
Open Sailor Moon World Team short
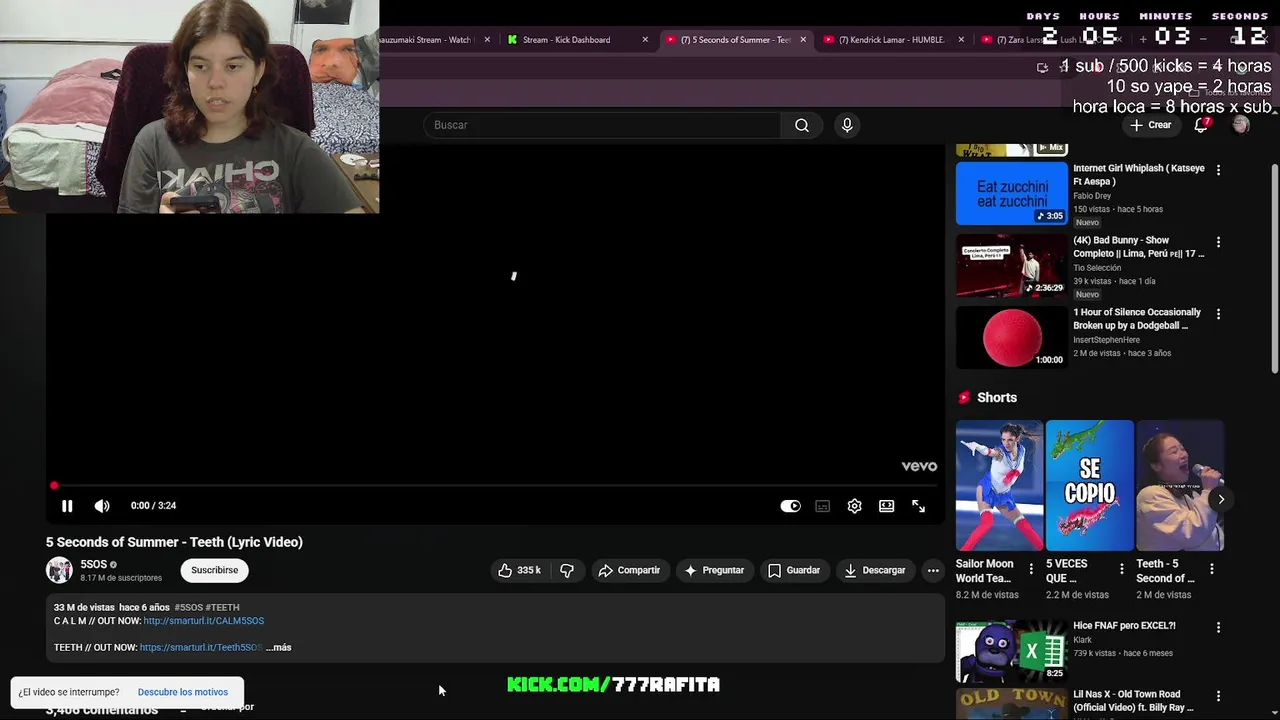point(999,485)
